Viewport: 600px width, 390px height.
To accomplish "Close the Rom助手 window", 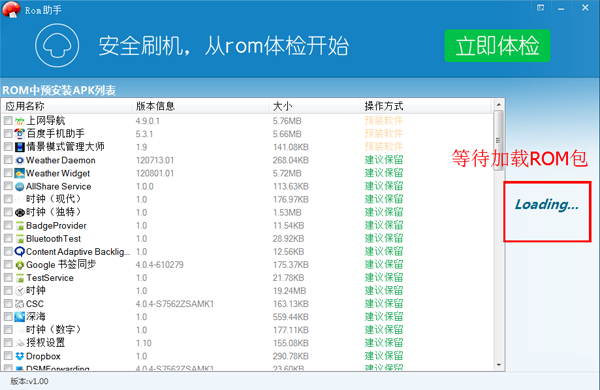I will [x=585, y=8].
